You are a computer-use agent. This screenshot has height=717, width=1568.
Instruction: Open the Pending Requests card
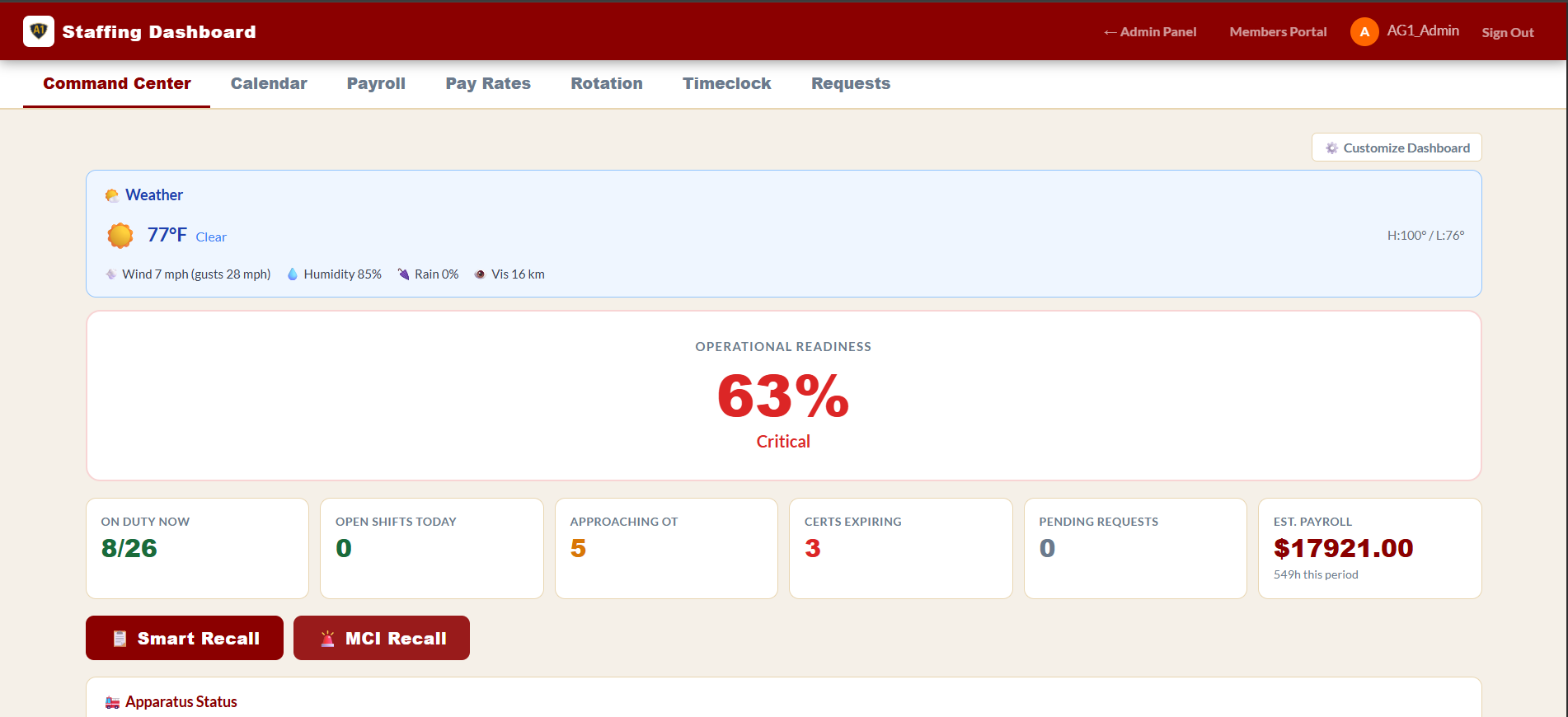(1135, 548)
